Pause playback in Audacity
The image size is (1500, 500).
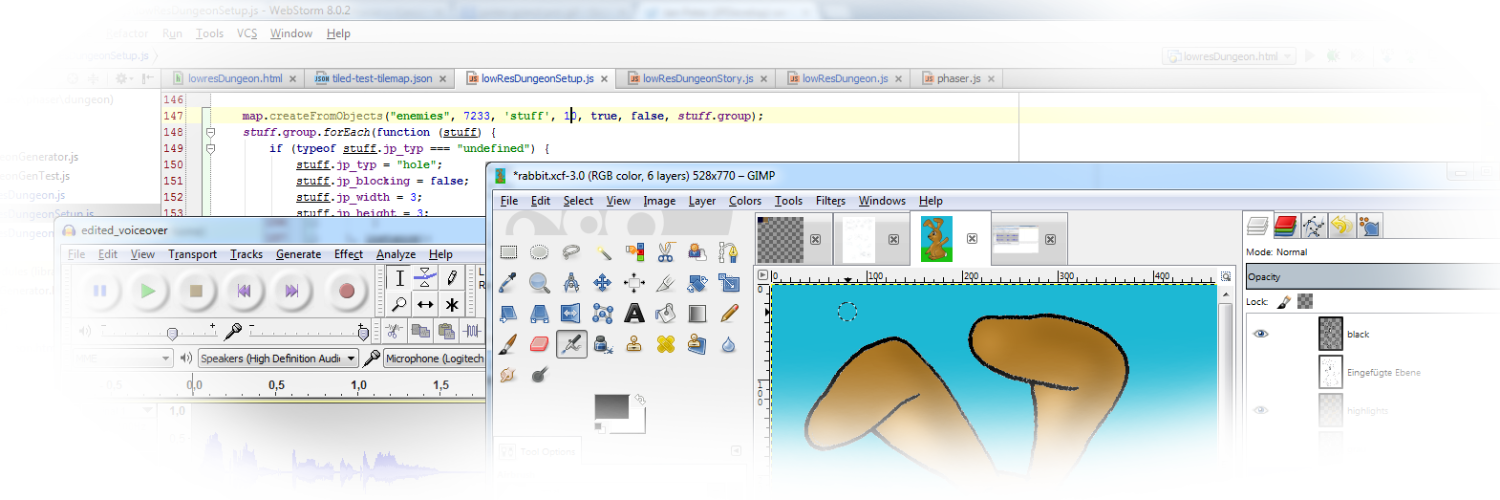click(100, 291)
